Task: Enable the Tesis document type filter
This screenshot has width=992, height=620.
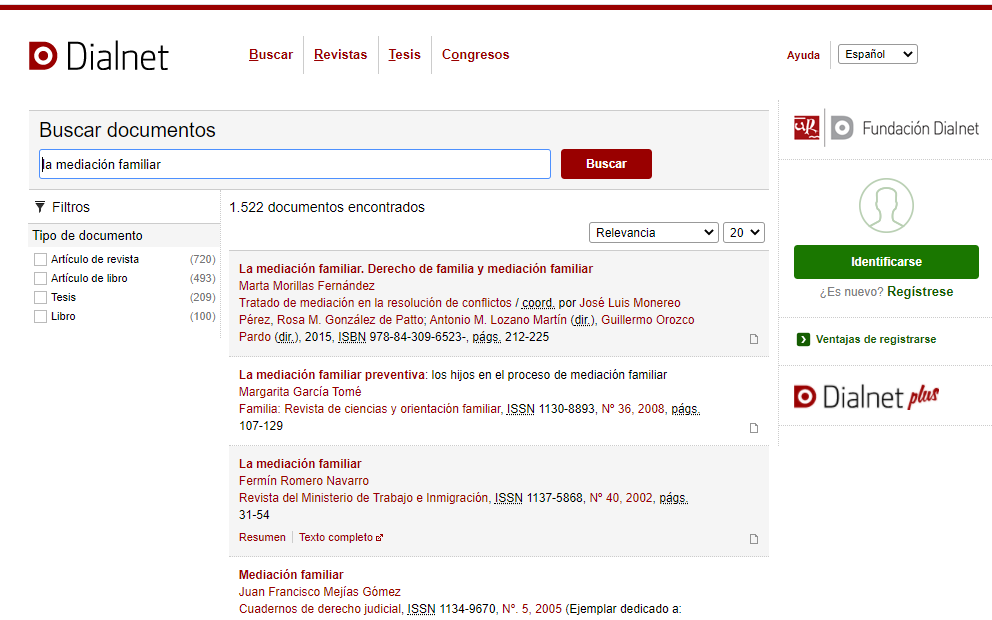Action: click(41, 297)
